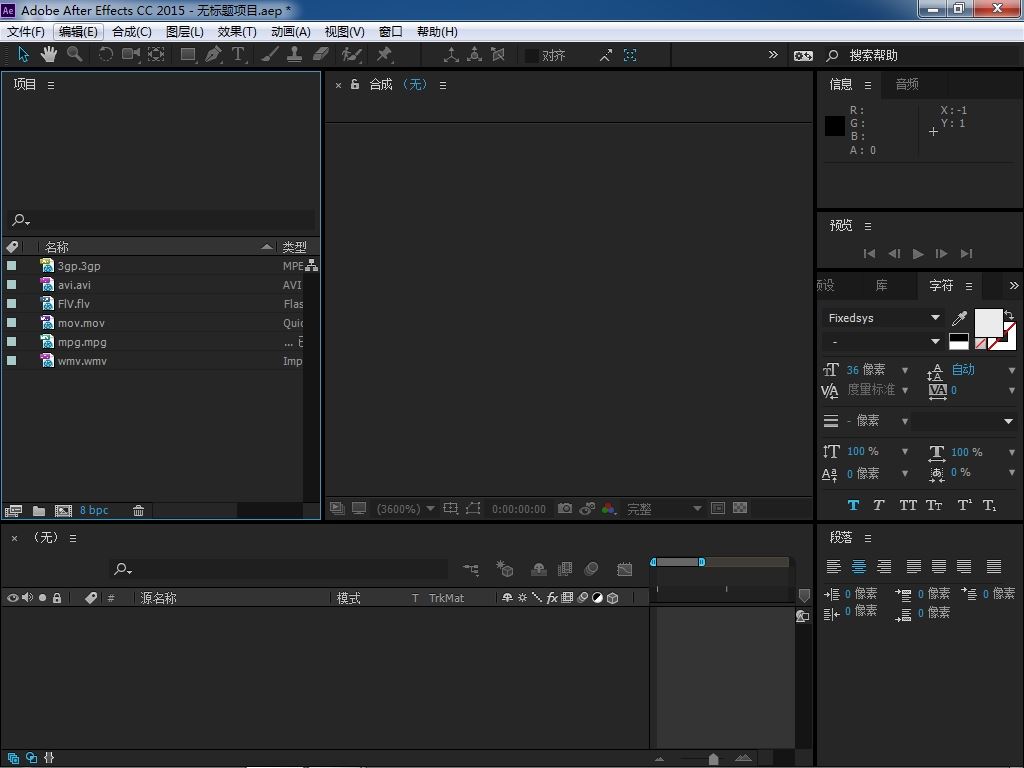This screenshot has height=768, width=1024.
Task: Select the Rotation tool
Action: (105, 55)
